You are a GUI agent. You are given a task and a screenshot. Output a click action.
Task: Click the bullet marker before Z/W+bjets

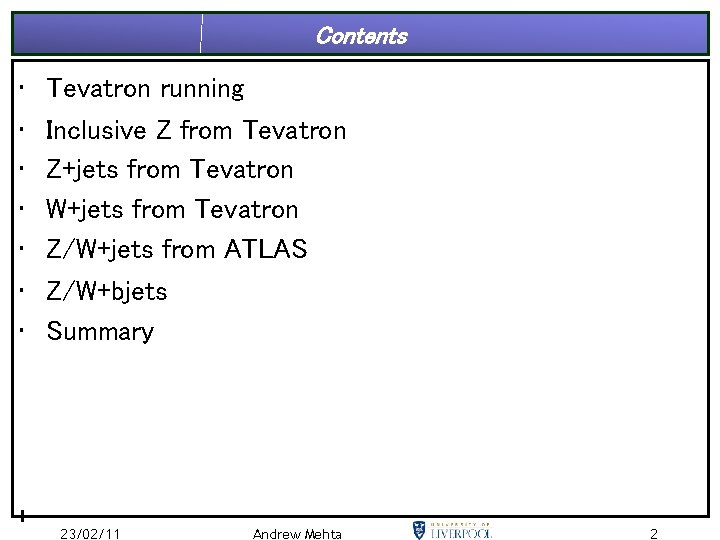point(21,290)
